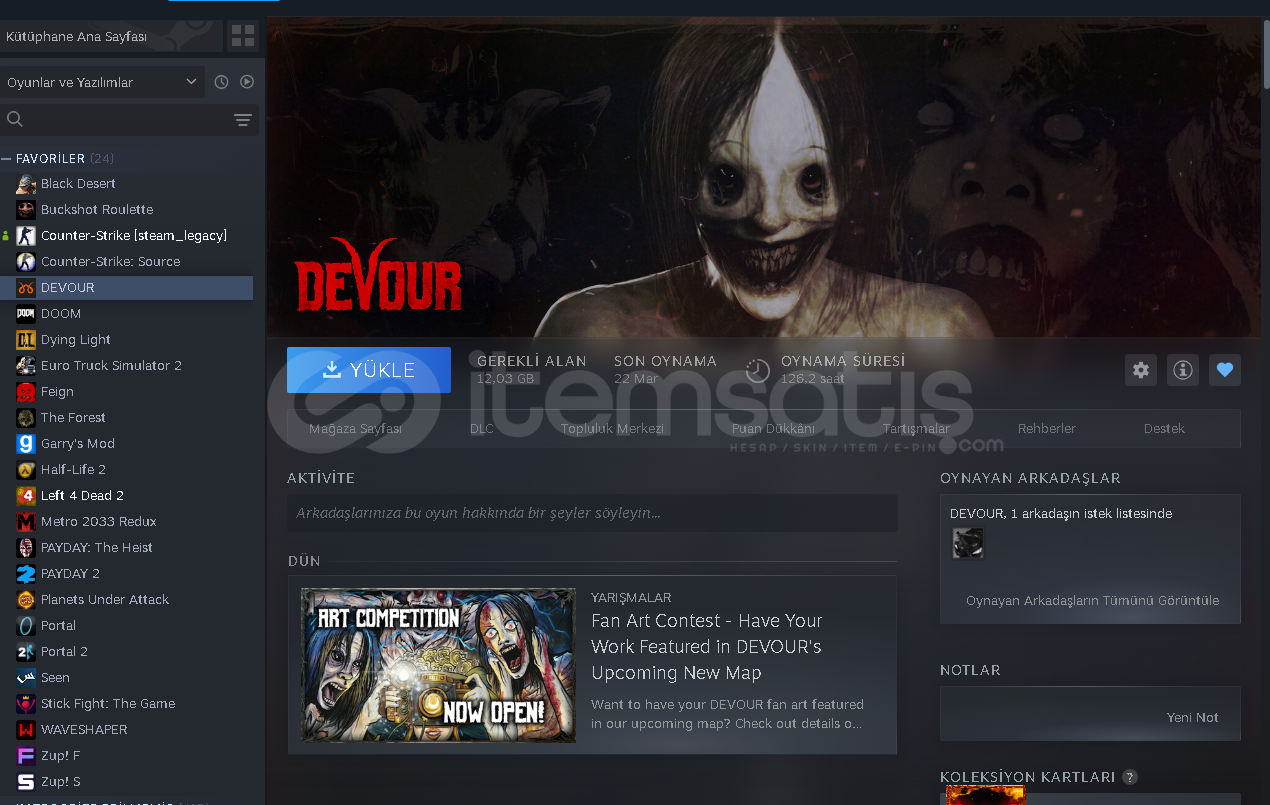Click the page vertical scrollbar
This screenshot has height=805, width=1270.
coord(1266,53)
